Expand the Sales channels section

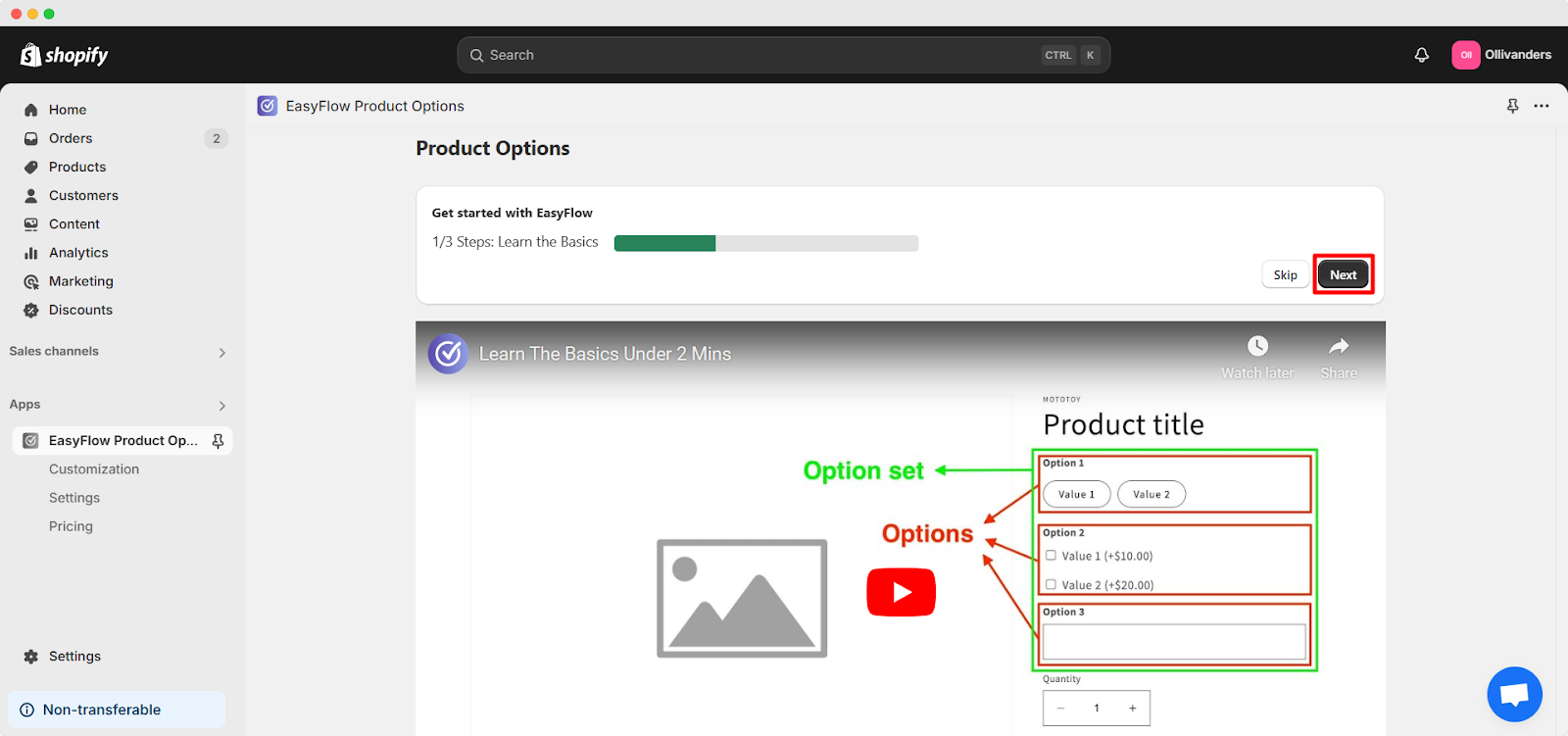coord(222,353)
